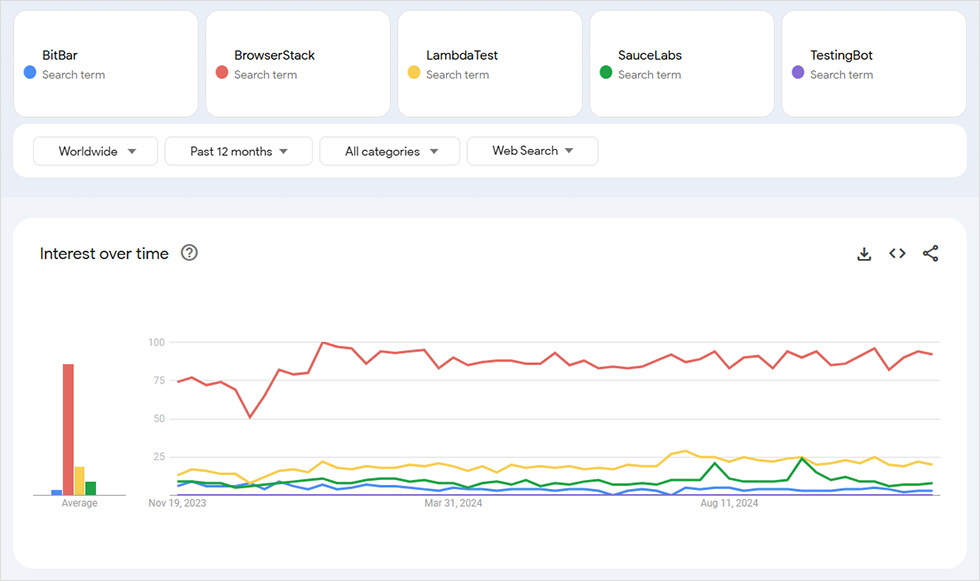This screenshot has width=980, height=581.
Task: Click the 75 value on y-axis
Action: click(159, 380)
